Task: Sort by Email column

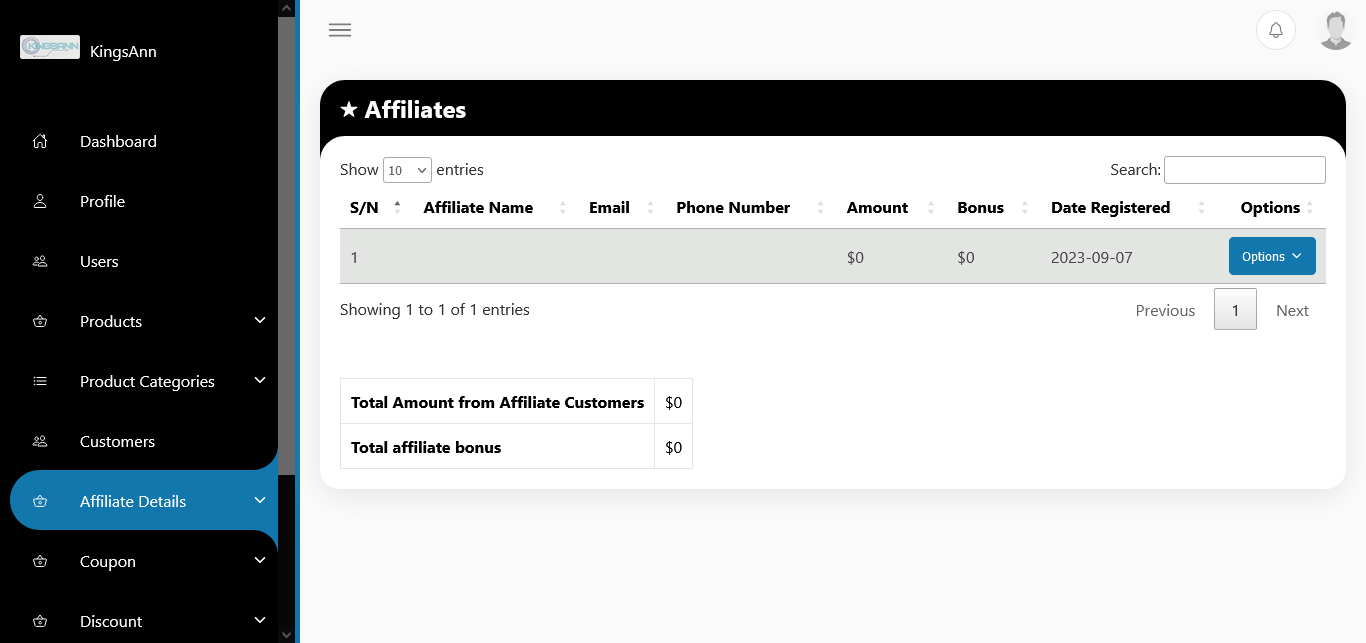Action: click(x=622, y=208)
